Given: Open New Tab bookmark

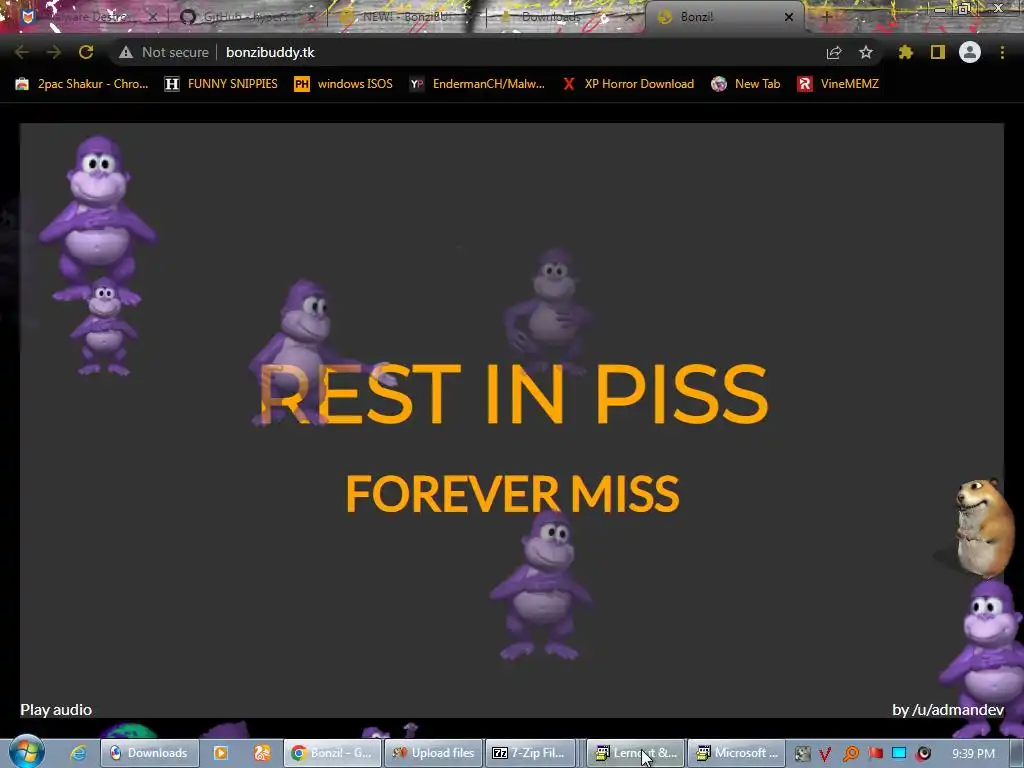Looking at the screenshot, I should pyautogui.click(x=746, y=84).
